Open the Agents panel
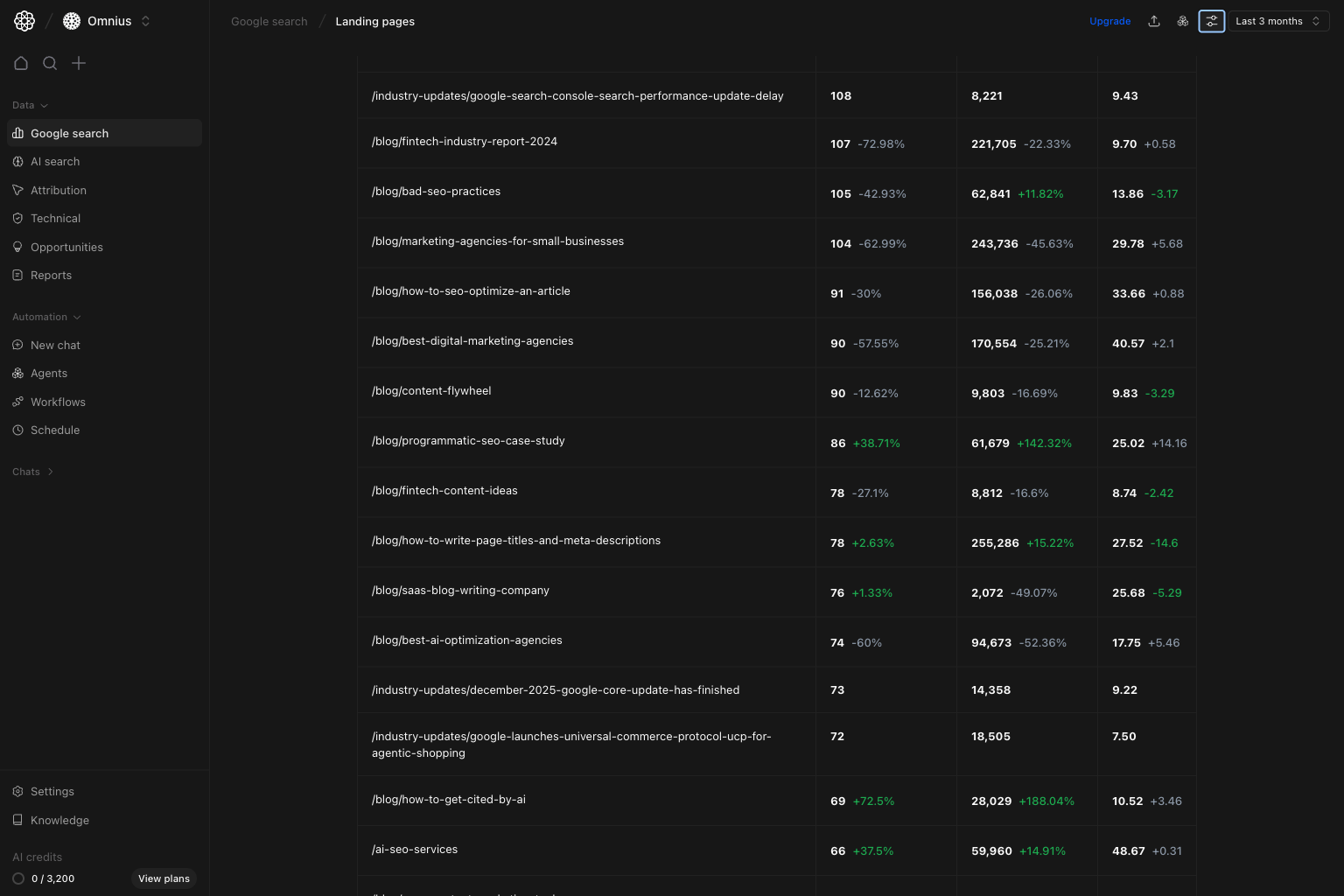1344x896 pixels. click(x=49, y=373)
